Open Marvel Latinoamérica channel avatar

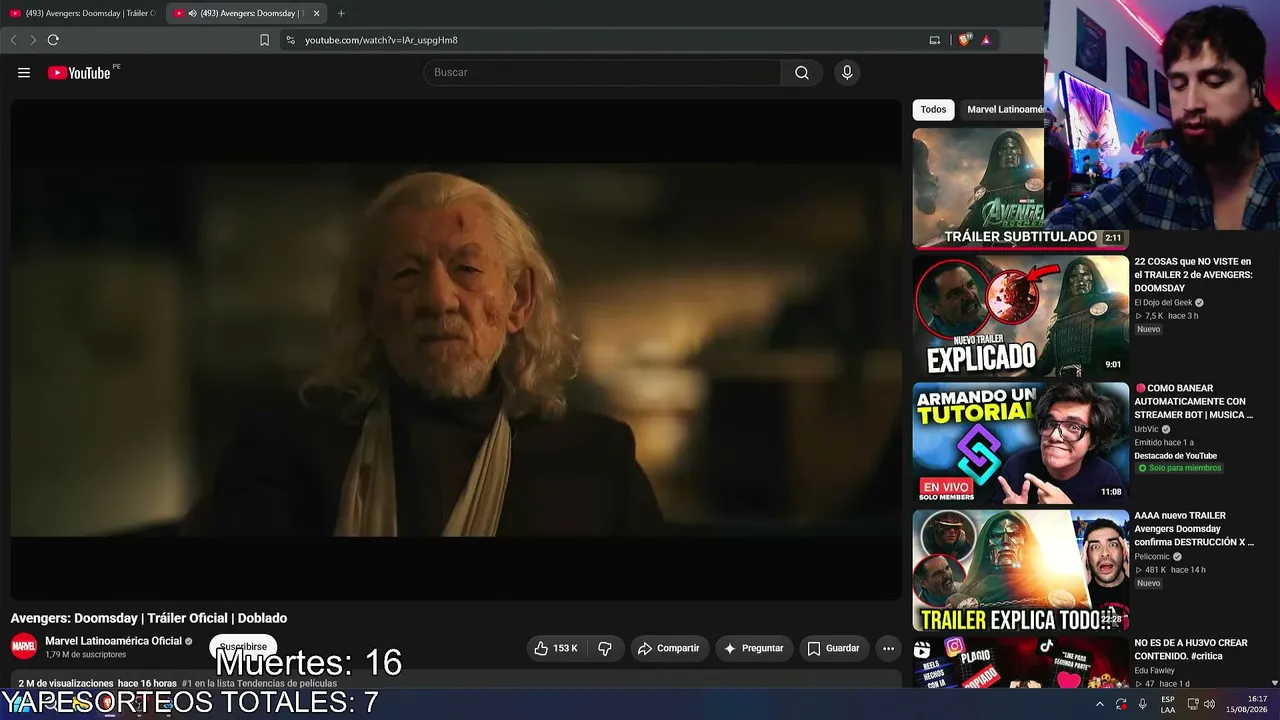tap(24, 646)
